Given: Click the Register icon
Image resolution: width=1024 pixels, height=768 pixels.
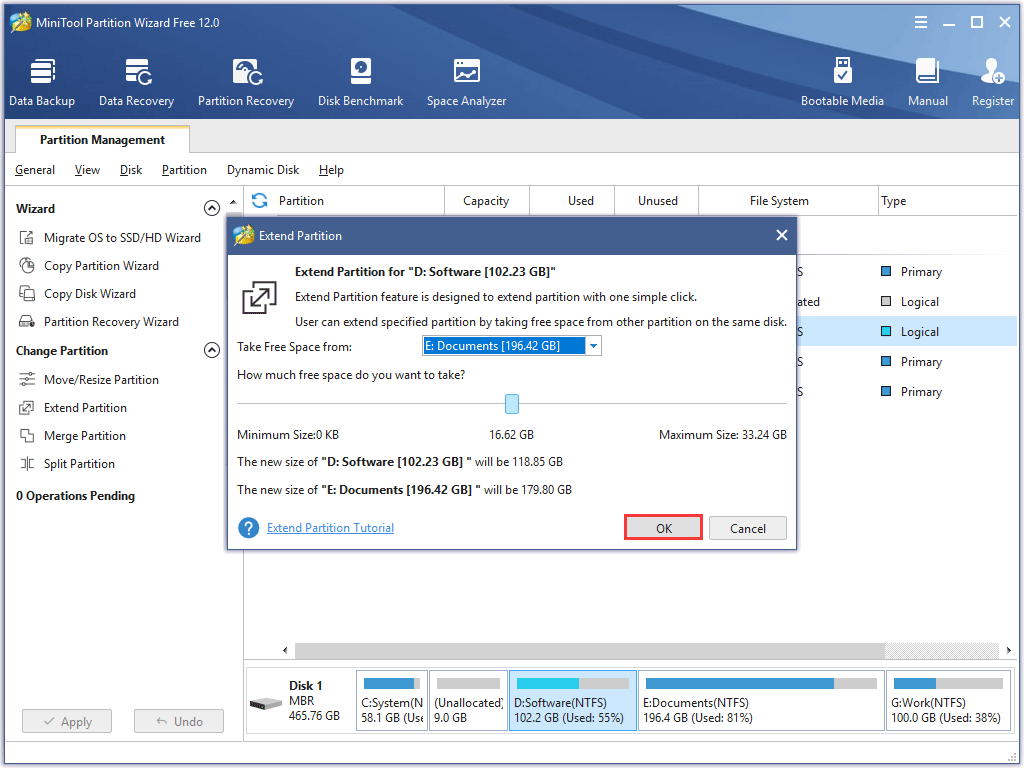Looking at the screenshot, I should [992, 82].
